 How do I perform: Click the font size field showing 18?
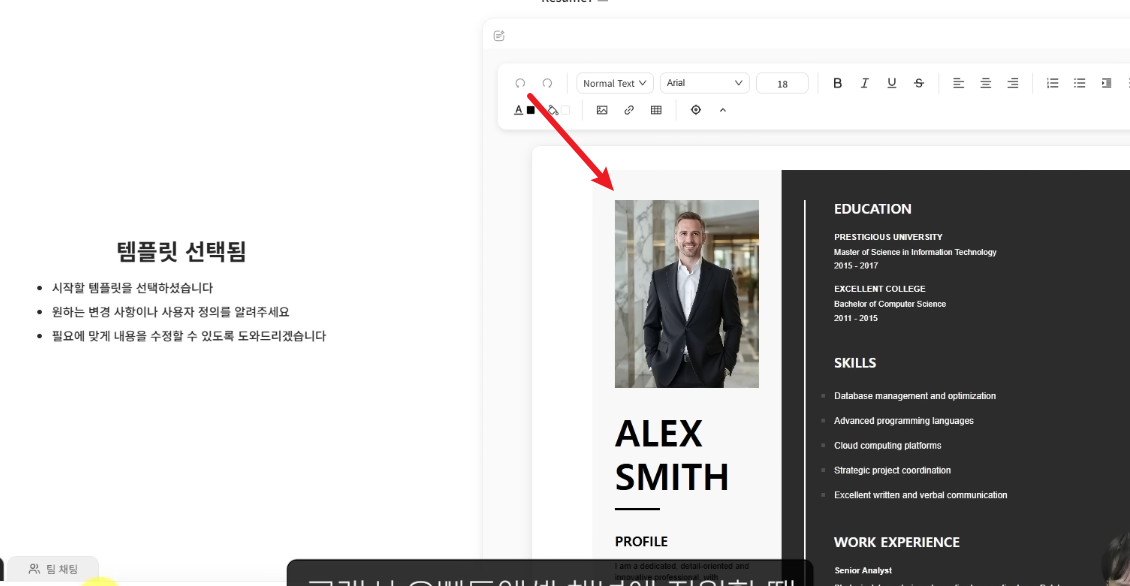(x=782, y=84)
